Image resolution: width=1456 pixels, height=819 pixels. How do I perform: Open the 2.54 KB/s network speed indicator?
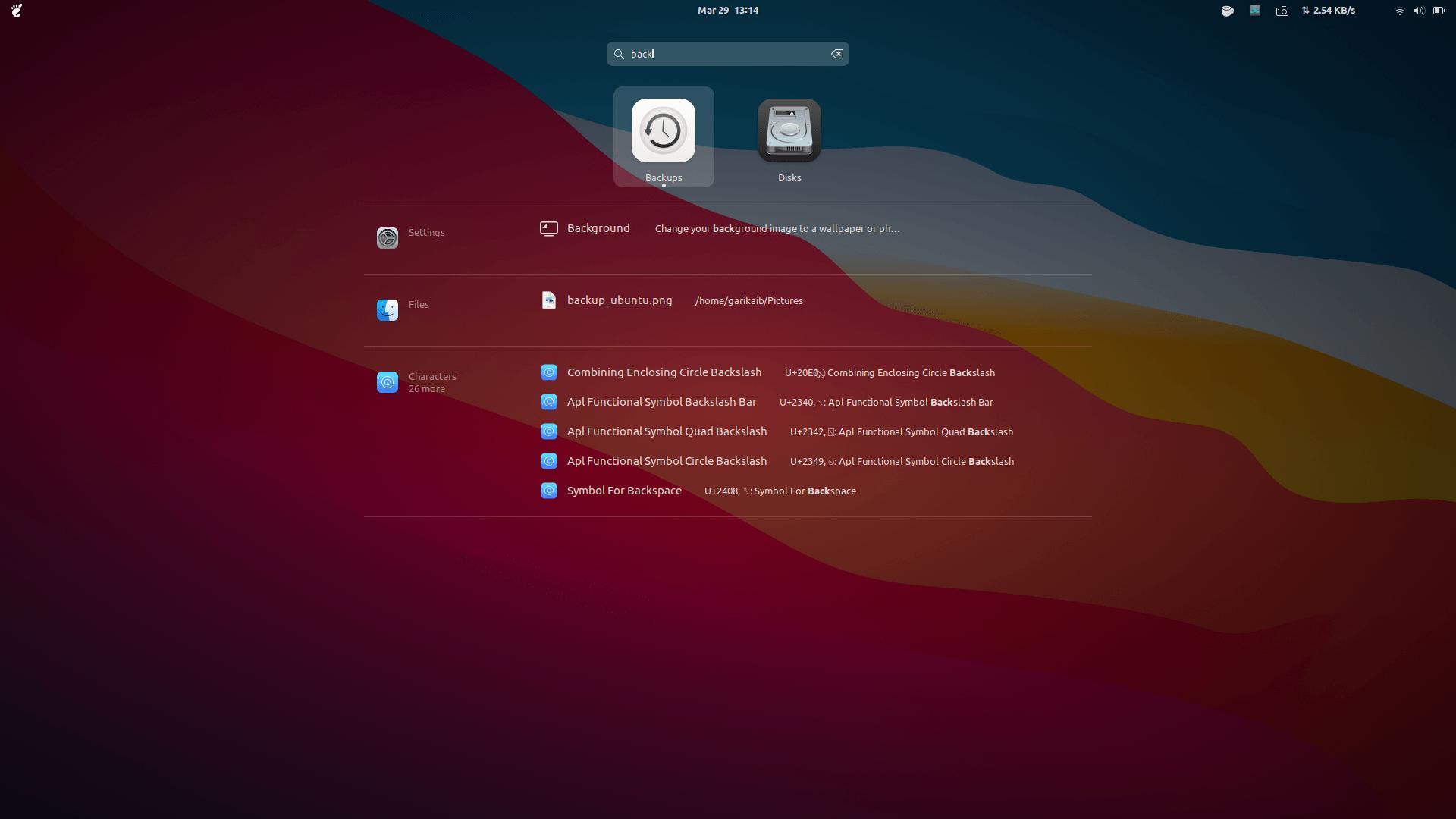pos(1329,11)
